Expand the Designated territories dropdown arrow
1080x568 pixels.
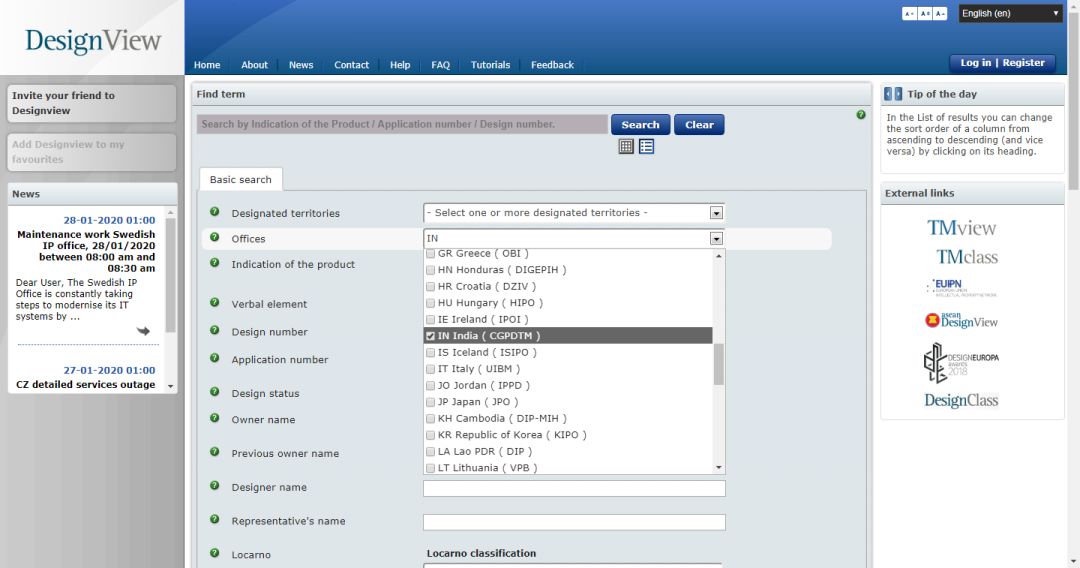(716, 213)
